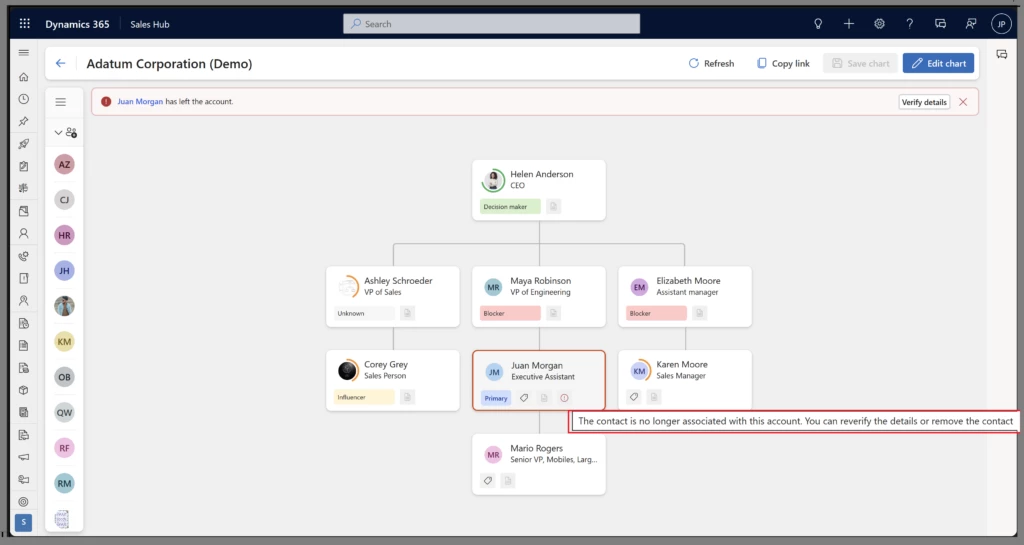Click Primary tag on Juan Morgan card
Screen dimensions: 1024x545
click(496, 397)
